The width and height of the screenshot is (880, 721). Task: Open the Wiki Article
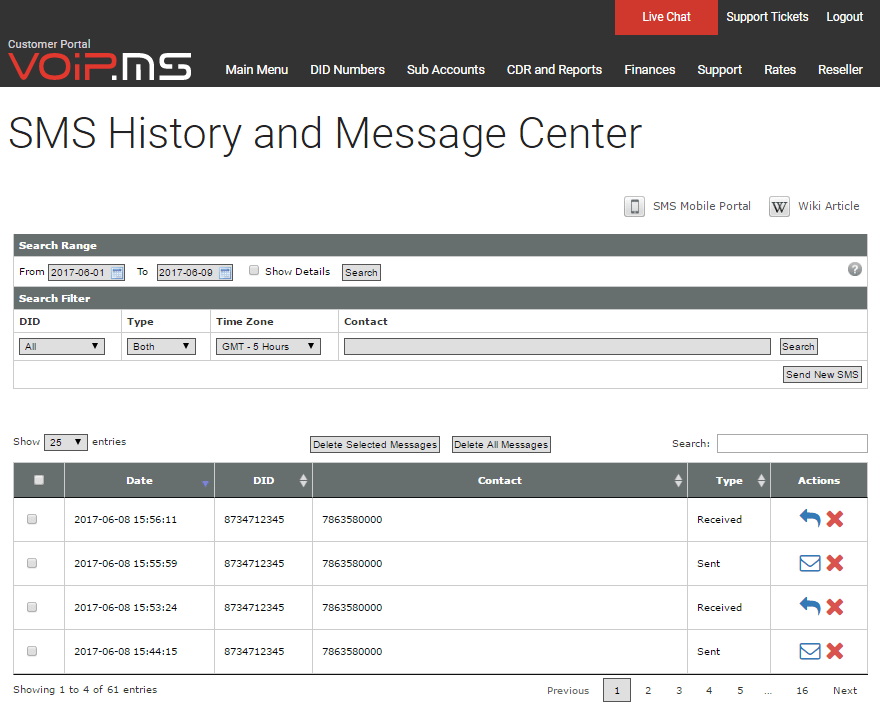829,206
